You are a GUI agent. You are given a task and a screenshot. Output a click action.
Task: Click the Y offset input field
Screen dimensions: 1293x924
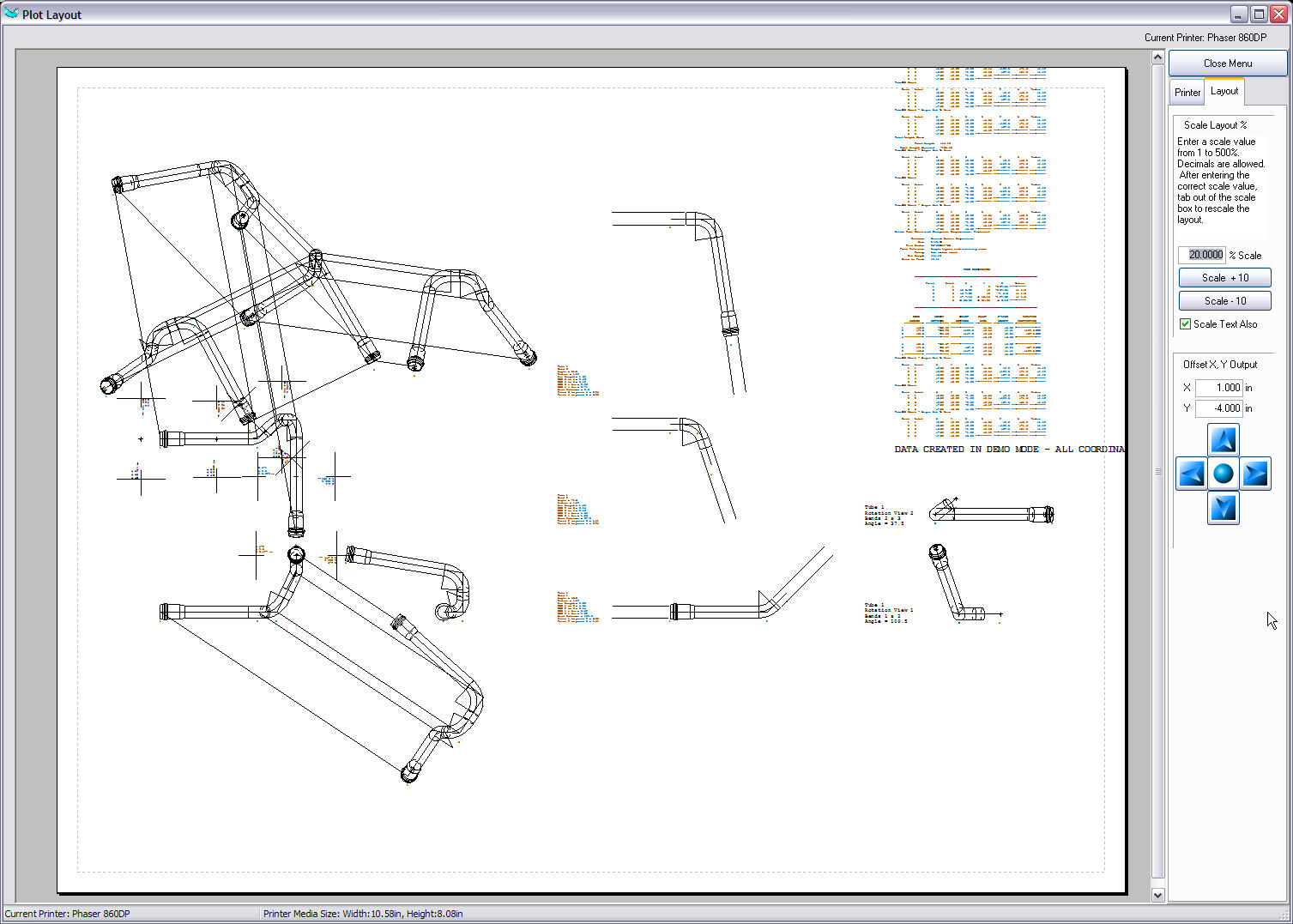[x=1218, y=408]
